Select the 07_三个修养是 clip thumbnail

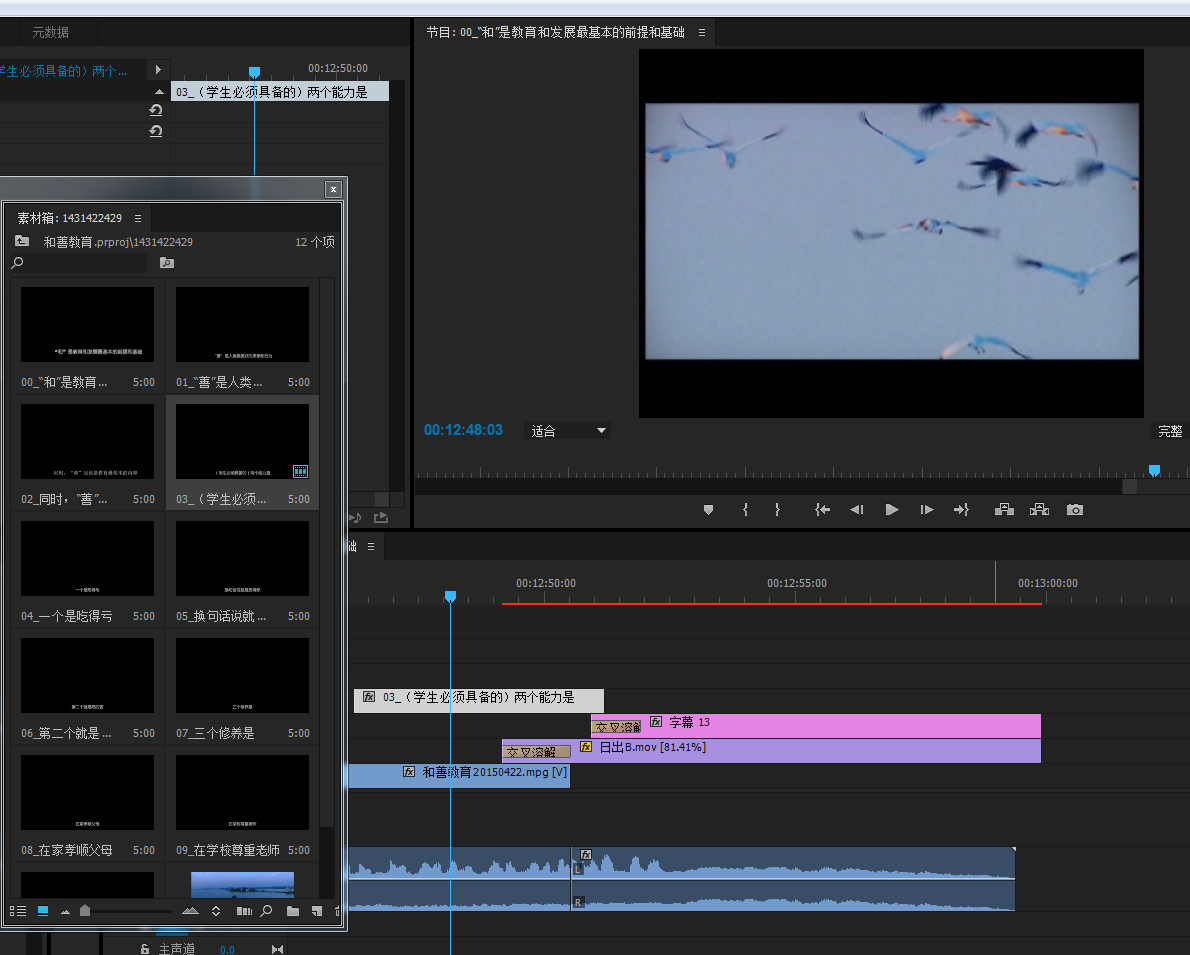click(x=242, y=675)
